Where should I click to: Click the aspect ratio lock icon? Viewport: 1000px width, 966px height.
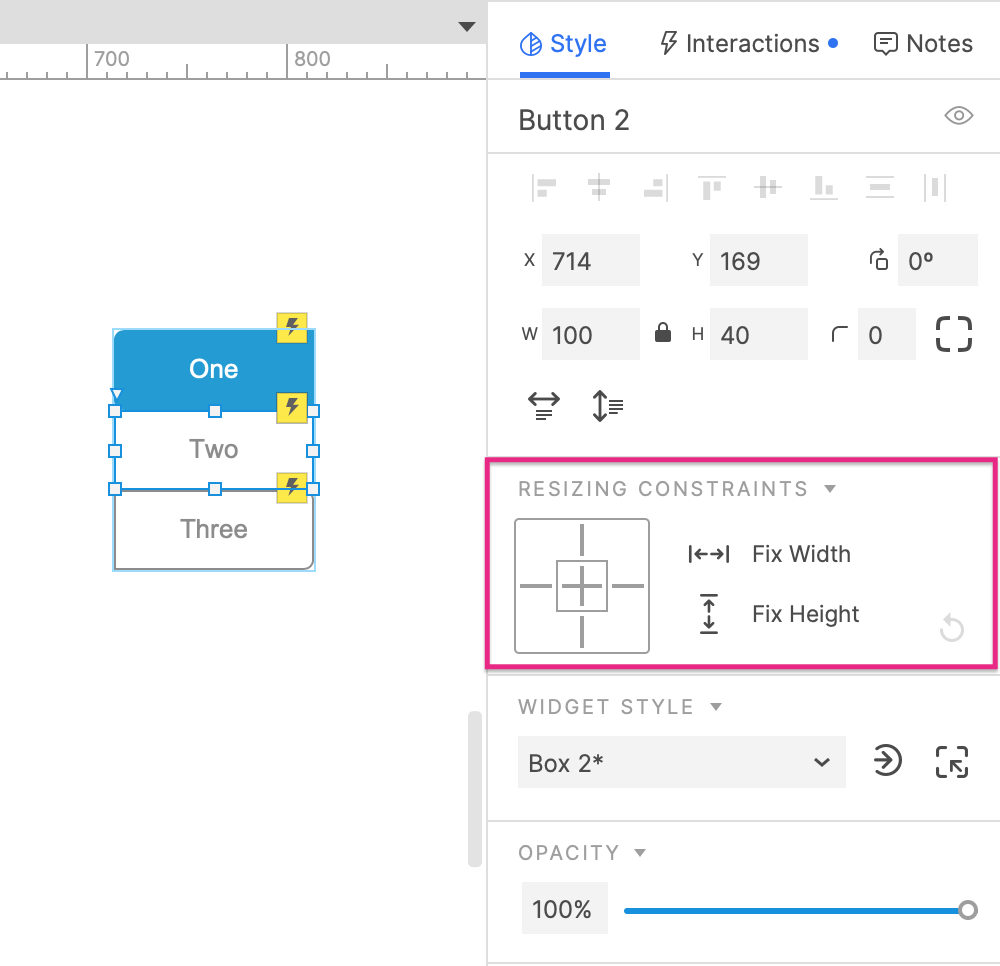click(663, 334)
